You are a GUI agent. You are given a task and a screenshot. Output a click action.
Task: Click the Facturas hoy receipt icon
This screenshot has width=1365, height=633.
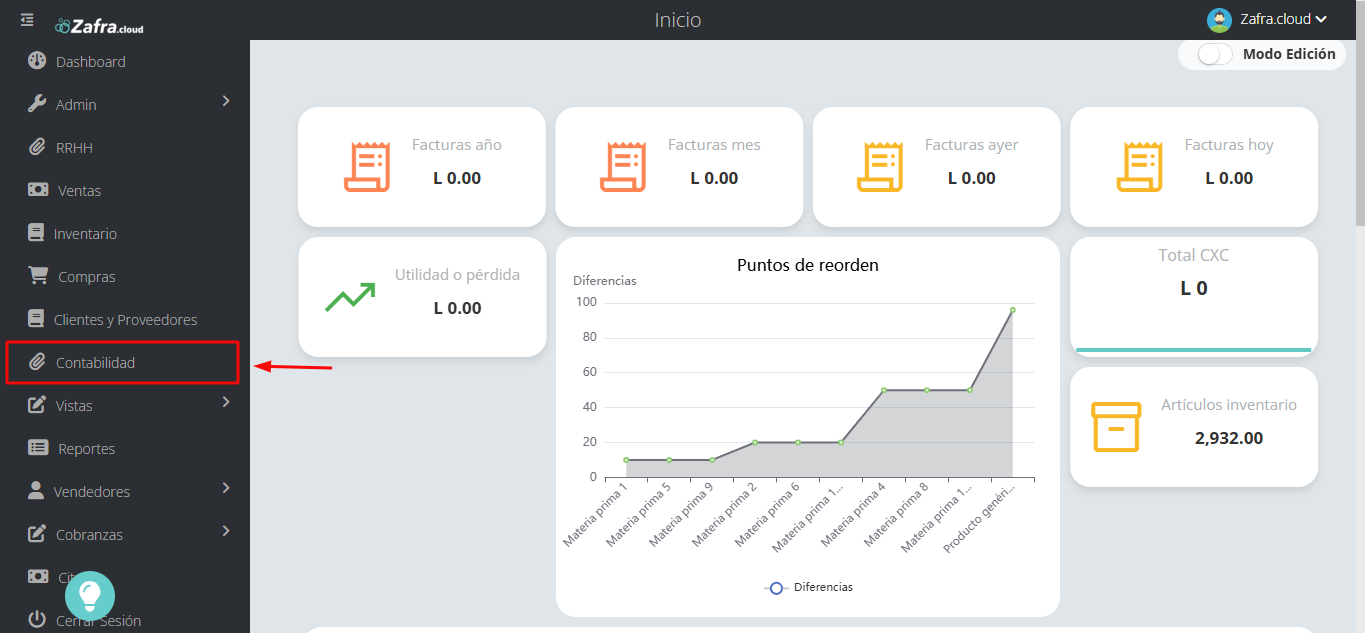pyautogui.click(x=1140, y=167)
